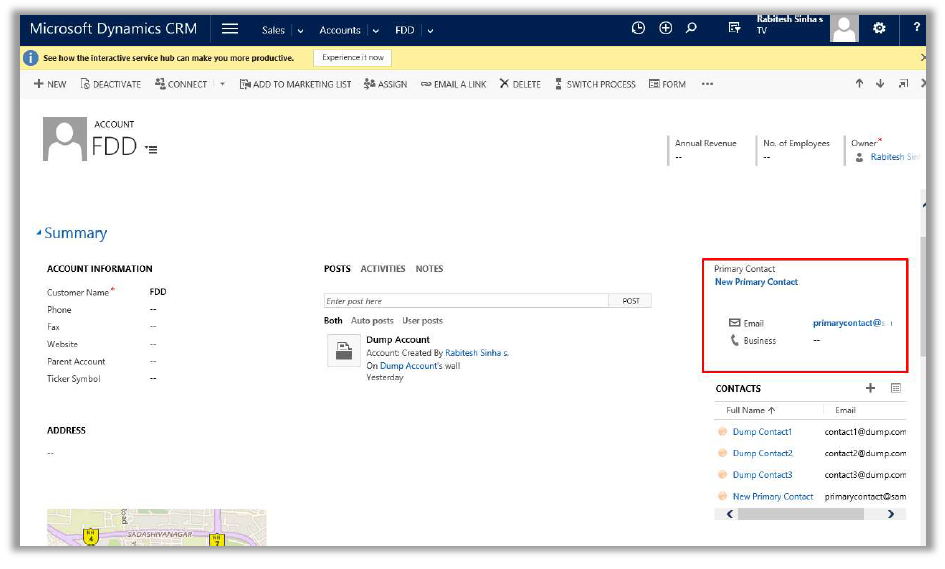Expand the Accounts dropdown chevron
The width and height of the screenshot is (945, 569).
(376, 31)
